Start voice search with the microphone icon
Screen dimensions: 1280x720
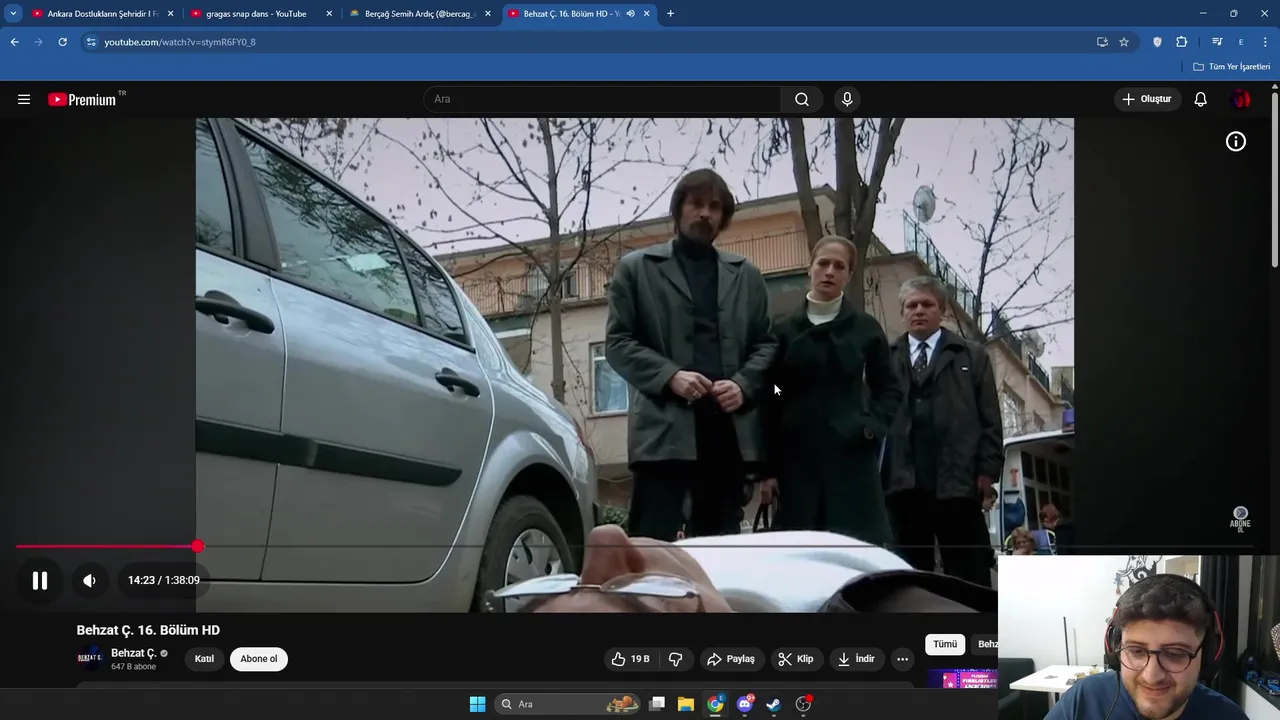coord(847,99)
